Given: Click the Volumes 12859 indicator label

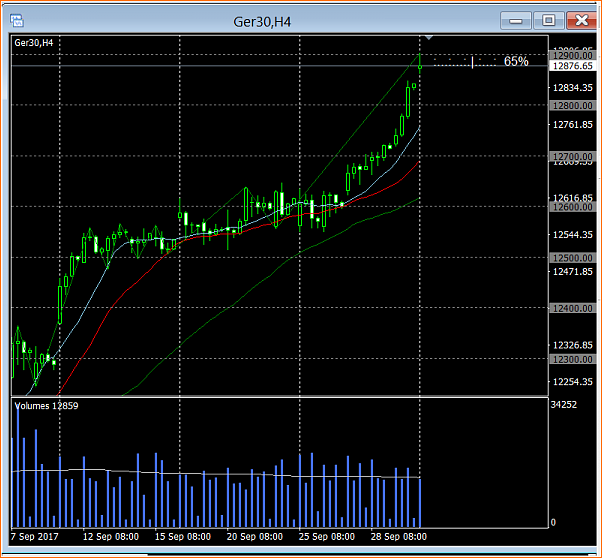Looking at the screenshot, I should click(x=46, y=406).
